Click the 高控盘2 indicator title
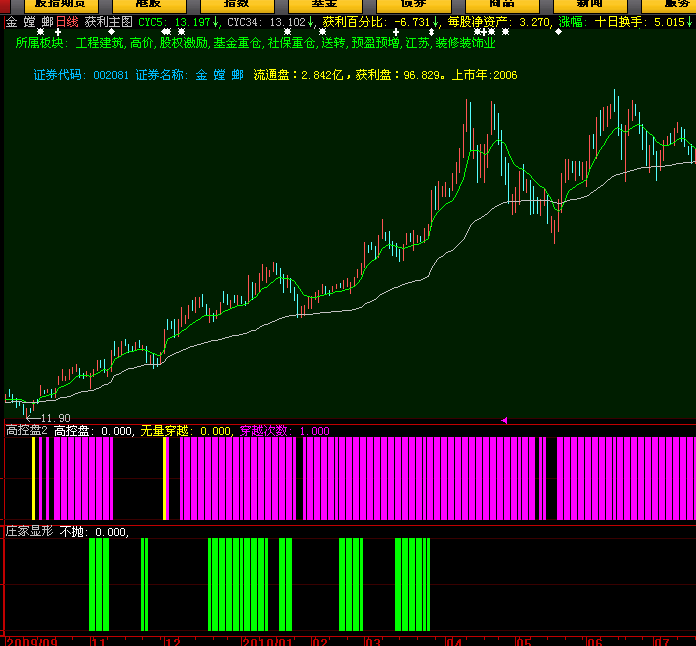This screenshot has height=646, width=696. click(26, 430)
